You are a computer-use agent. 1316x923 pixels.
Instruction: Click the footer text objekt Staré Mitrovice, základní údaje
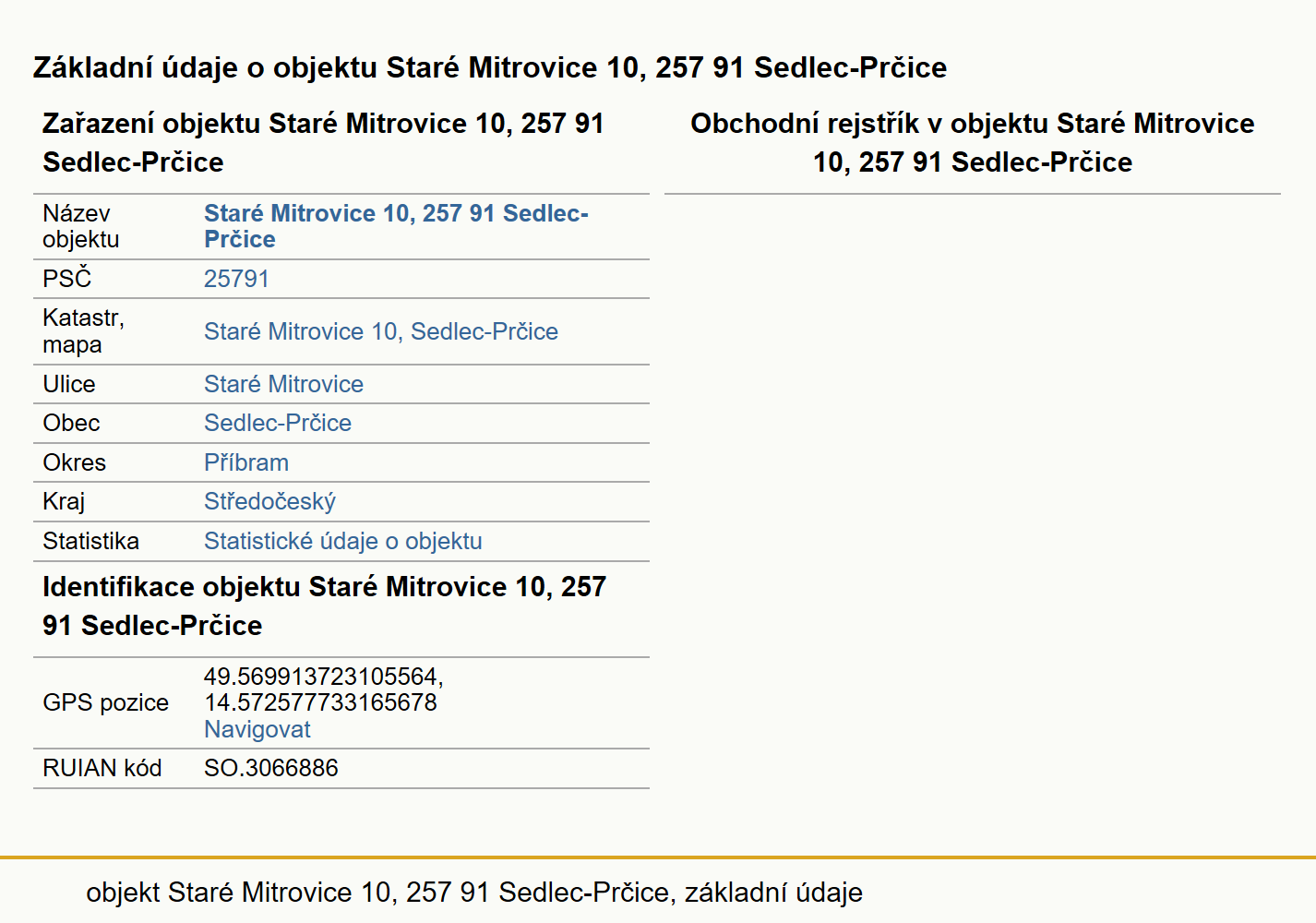point(474,893)
